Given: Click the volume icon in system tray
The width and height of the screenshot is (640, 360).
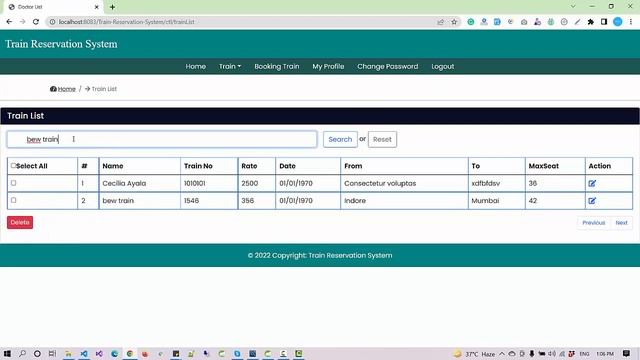Looking at the screenshot, I should coord(552,353).
